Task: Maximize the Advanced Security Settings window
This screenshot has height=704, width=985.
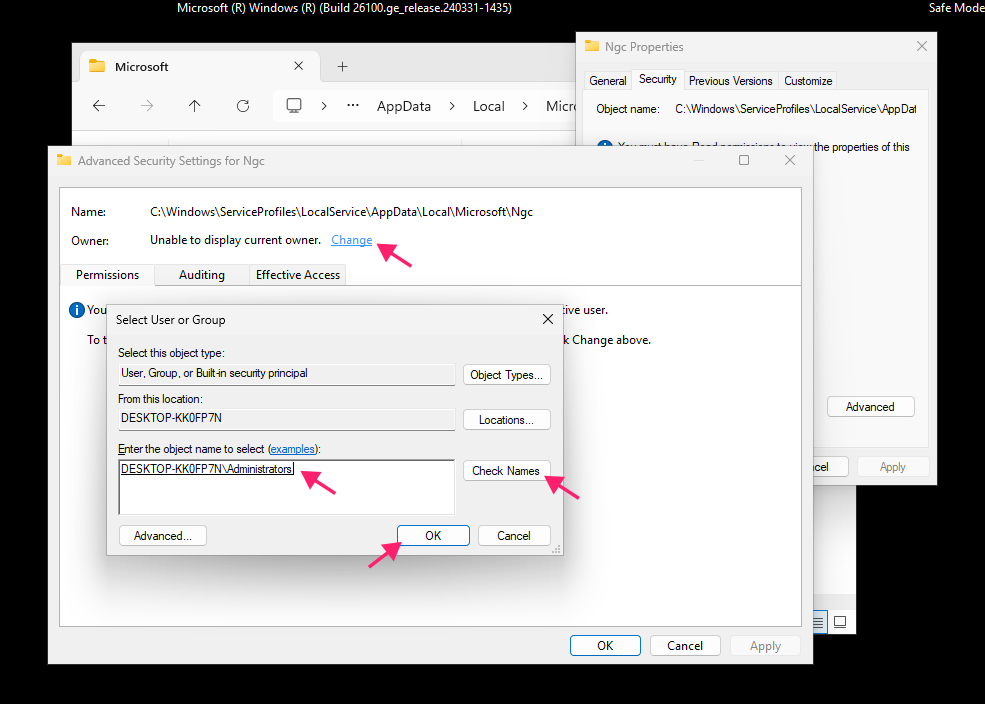Action: tap(744, 160)
